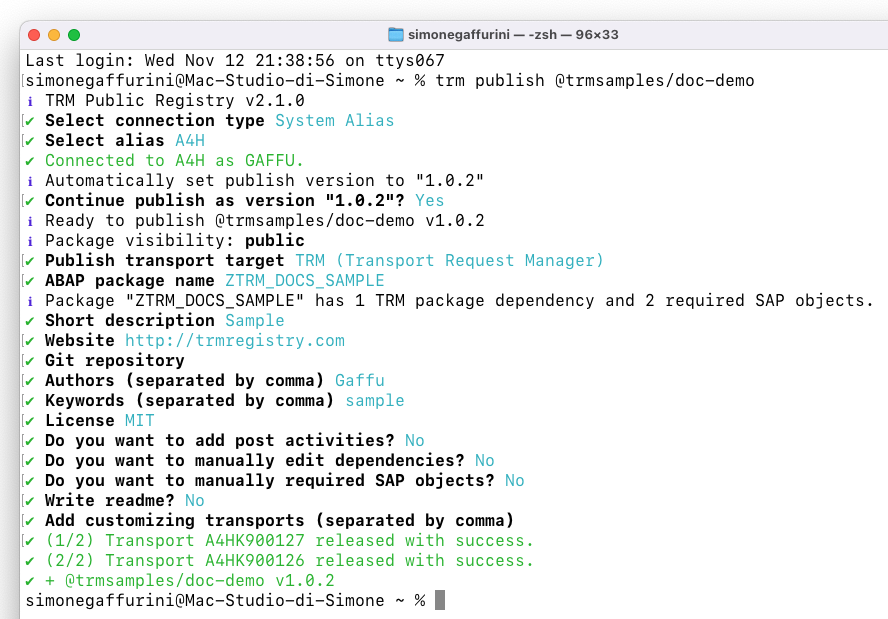The height and width of the screenshot is (619, 888).
Task: Click '(2/2) Transport A4HK900126 released' line
Action: point(289,561)
